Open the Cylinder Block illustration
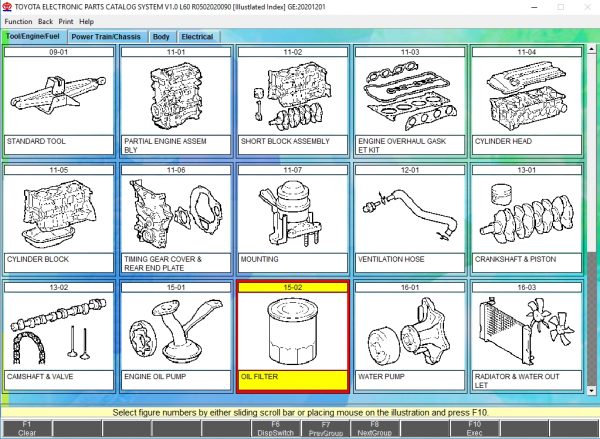The image size is (600, 439). click(59, 214)
